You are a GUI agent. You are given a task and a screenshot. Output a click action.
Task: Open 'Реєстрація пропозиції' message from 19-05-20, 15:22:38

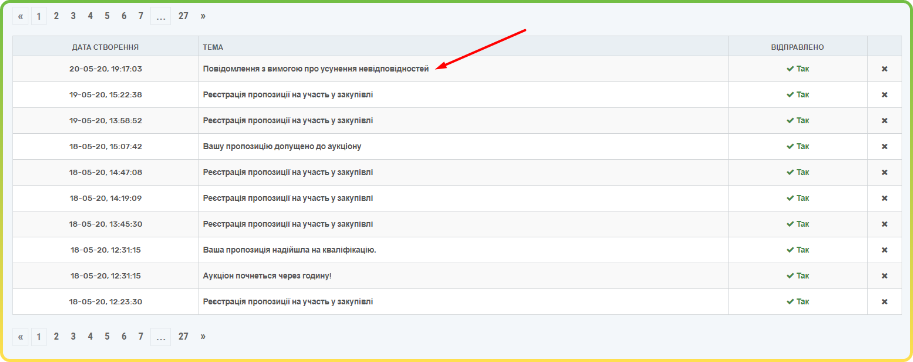point(288,95)
